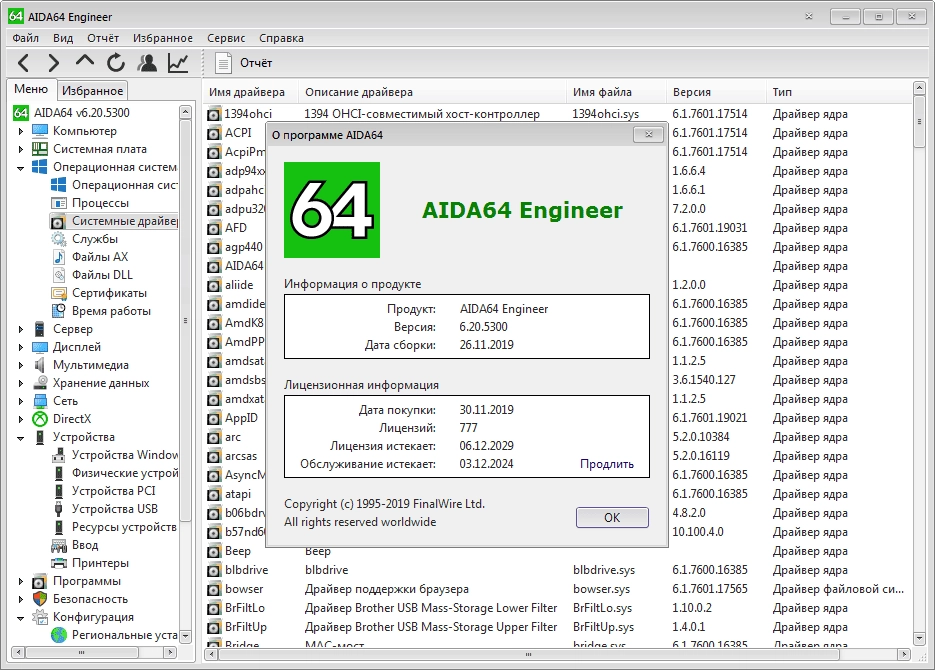
Task: Open the Отчёт menu in the menu bar
Action: [x=103, y=38]
